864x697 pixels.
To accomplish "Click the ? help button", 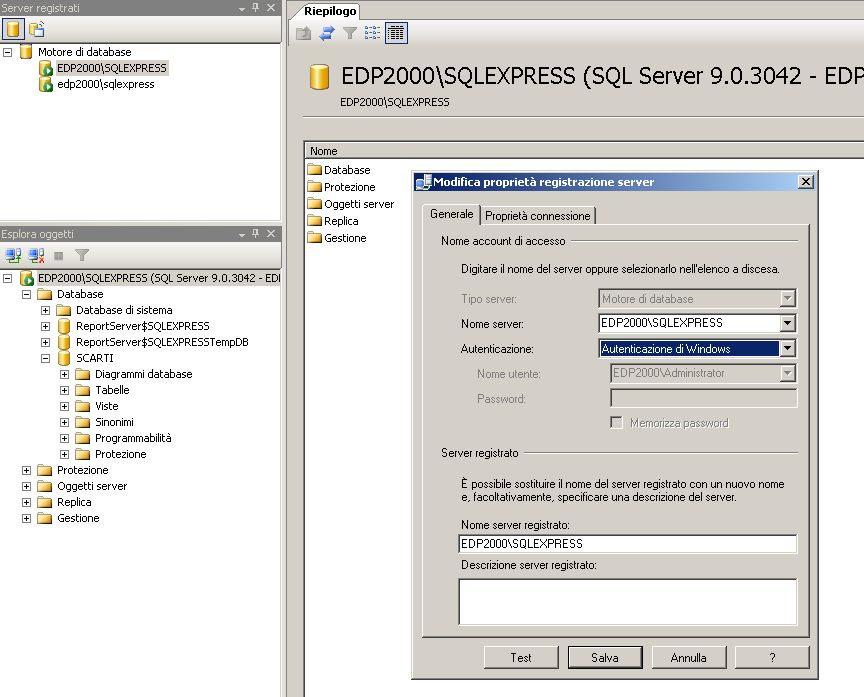I will click(772, 657).
